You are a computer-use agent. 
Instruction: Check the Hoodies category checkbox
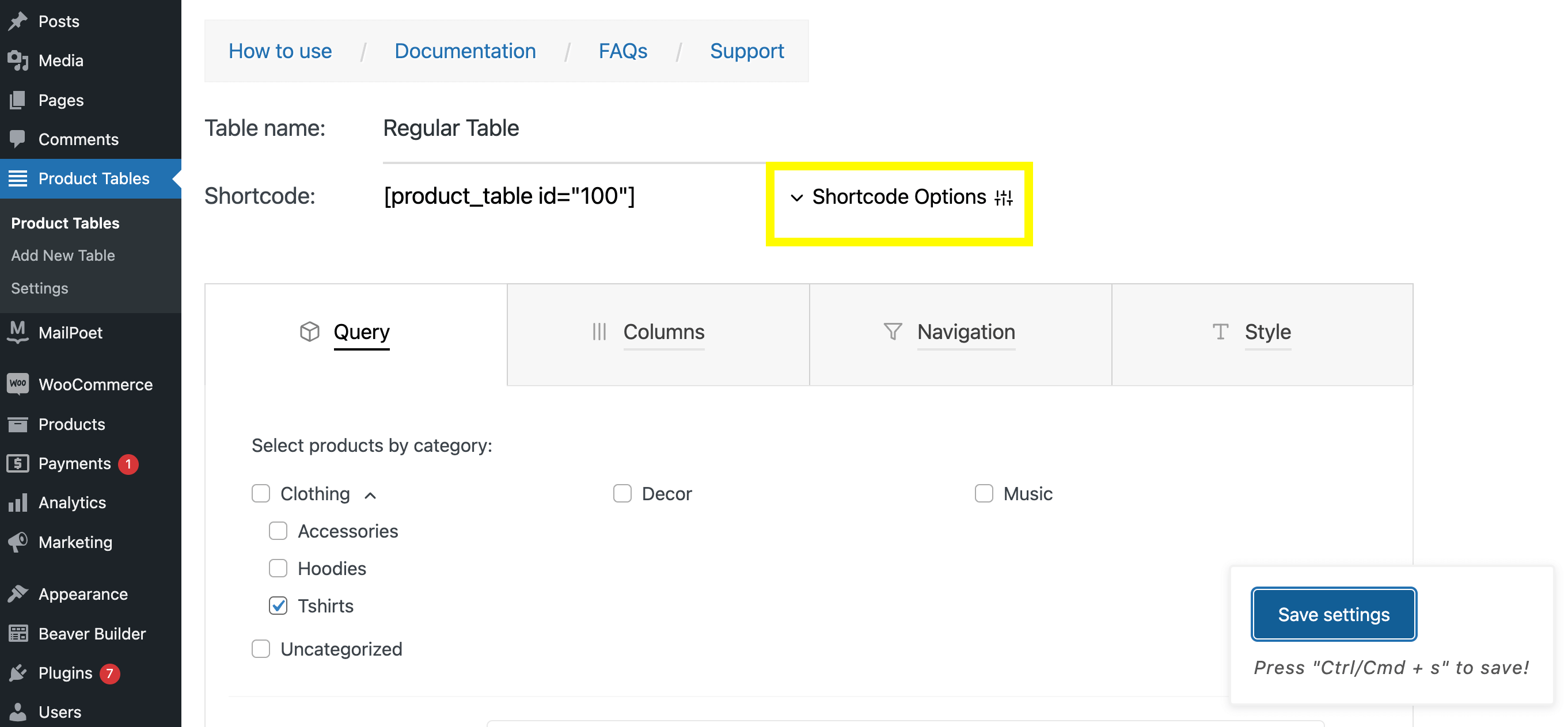[x=278, y=568]
